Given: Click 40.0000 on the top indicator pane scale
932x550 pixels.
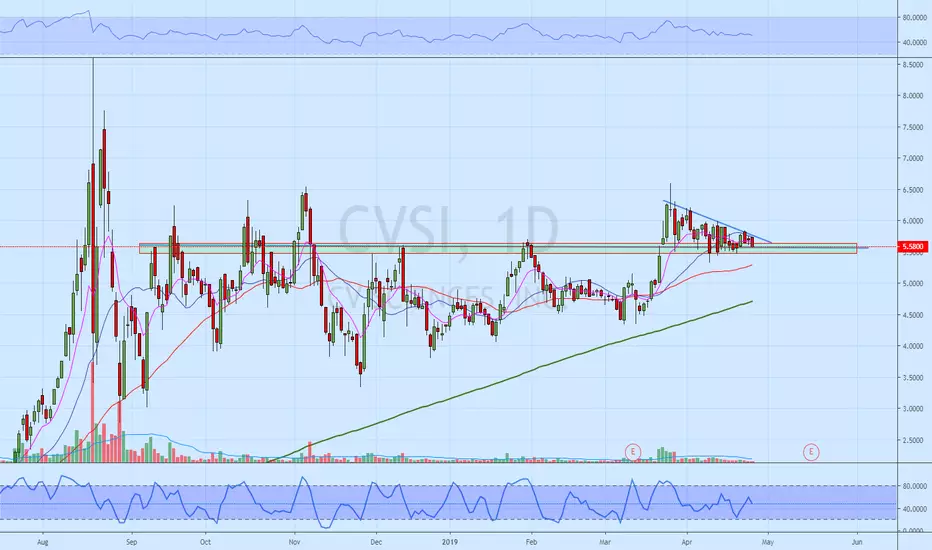Looking at the screenshot, I should [x=914, y=43].
